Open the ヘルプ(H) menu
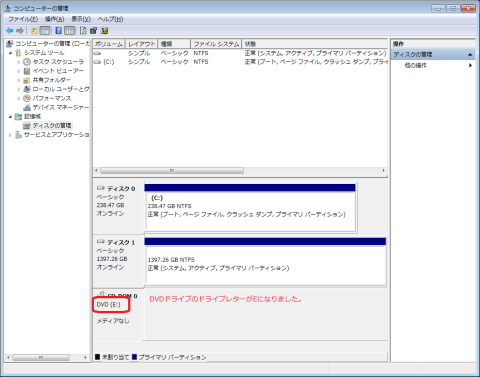 point(110,19)
